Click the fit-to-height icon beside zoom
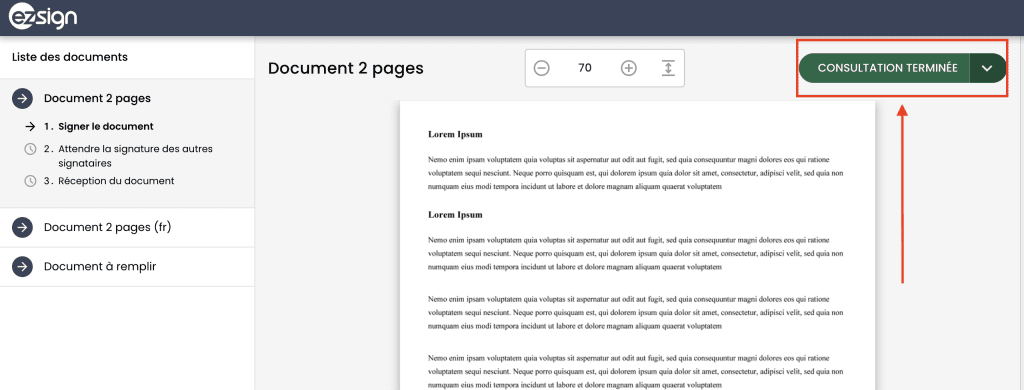The image size is (1024, 390). 667,68
